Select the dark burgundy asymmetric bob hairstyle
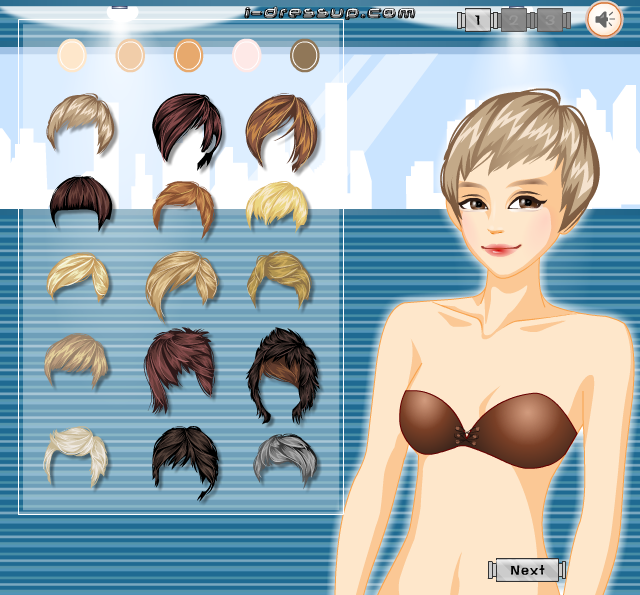The width and height of the screenshot is (640, 595). (x=188, y=131)
